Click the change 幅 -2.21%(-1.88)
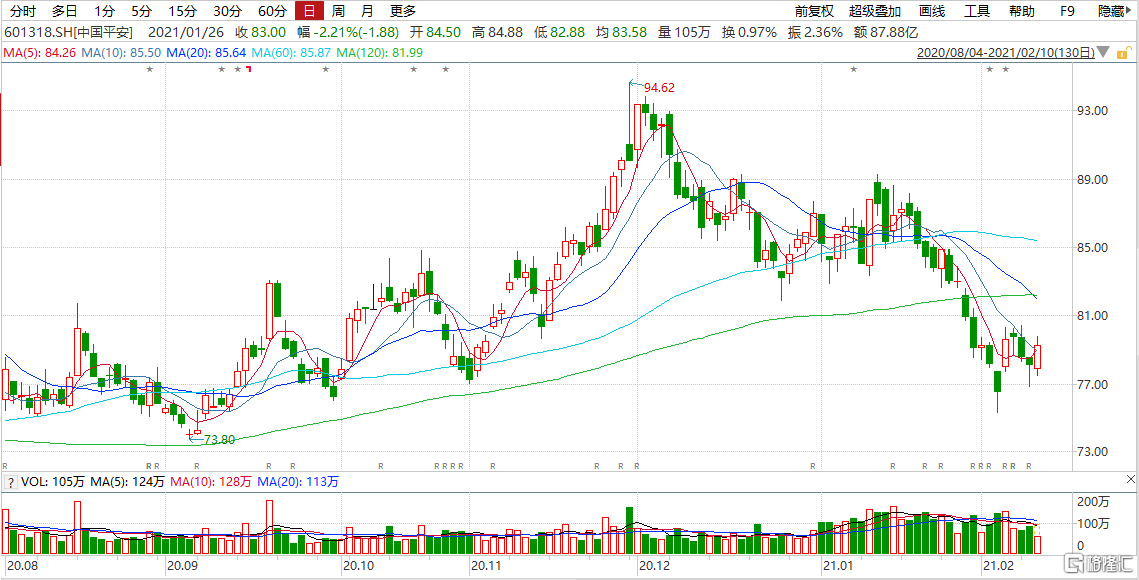Viewport: 1139px width, 580px height. tap(347, 32)
